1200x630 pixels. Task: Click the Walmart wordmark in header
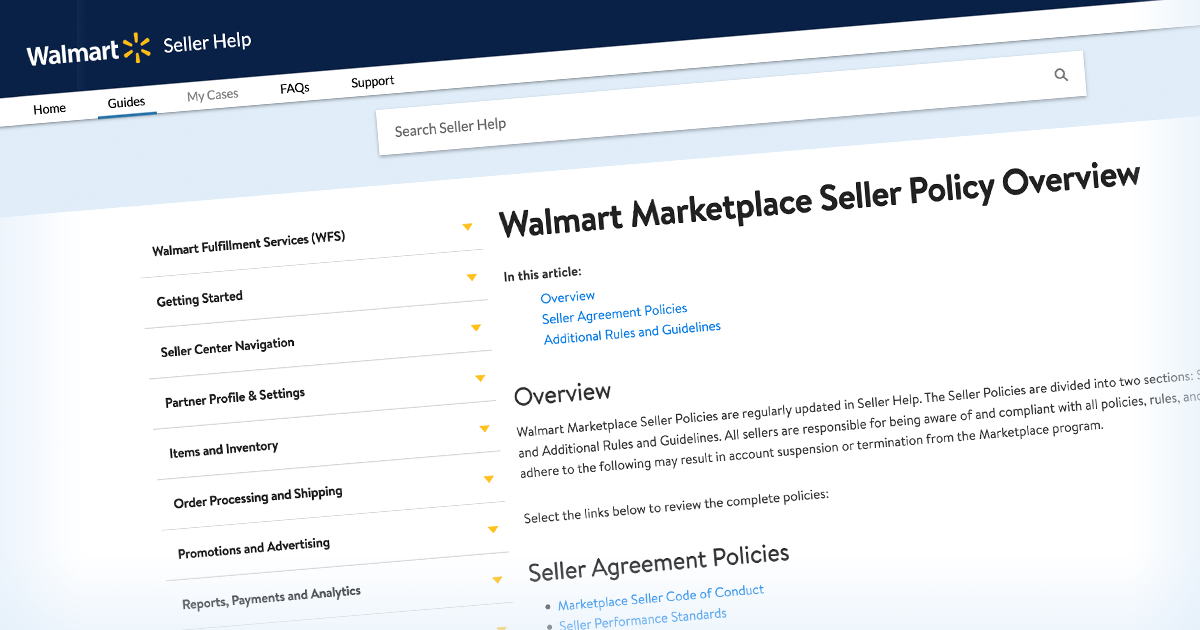[73, 54]
